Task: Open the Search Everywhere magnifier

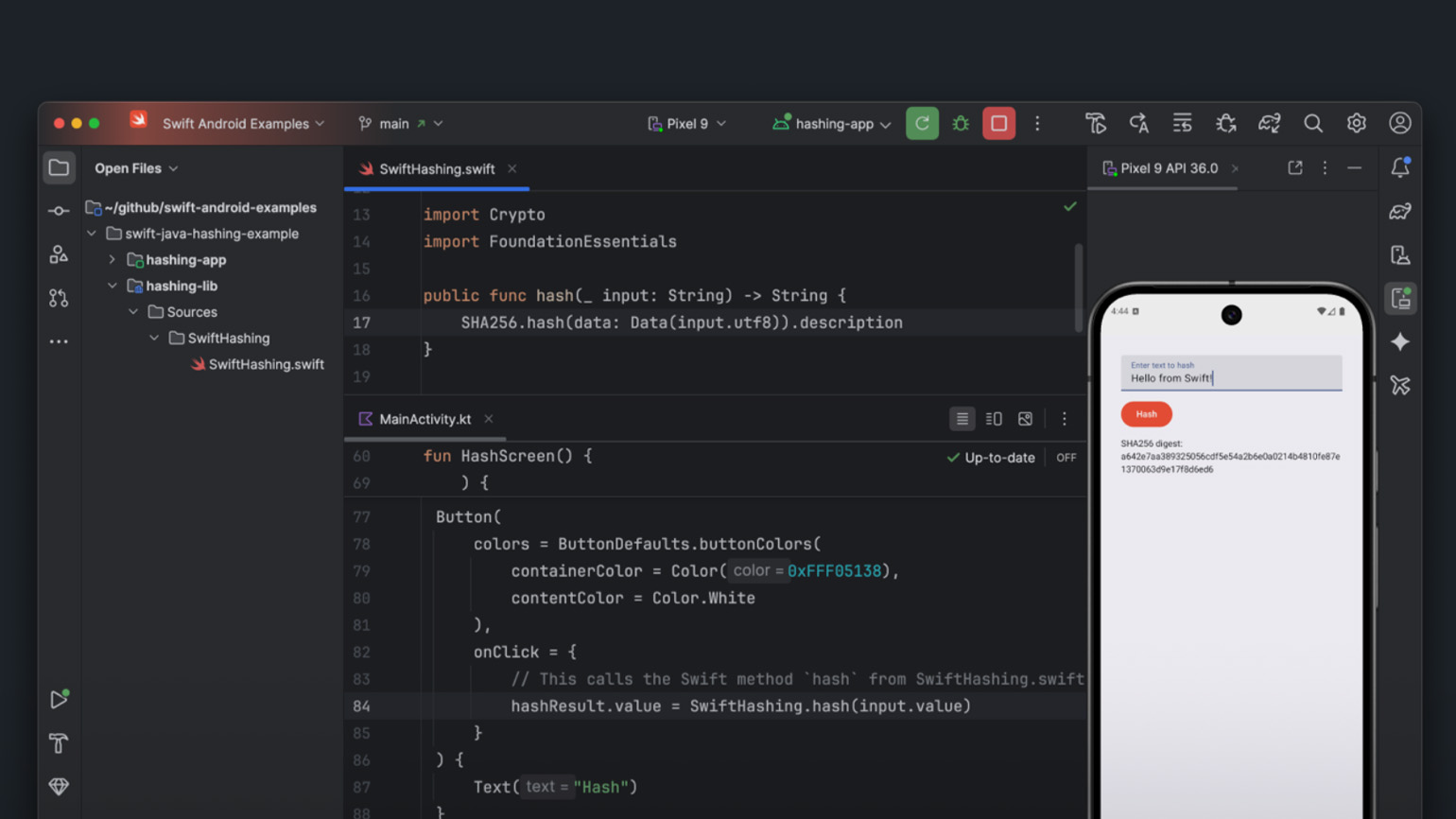Action: point(1312,124)
